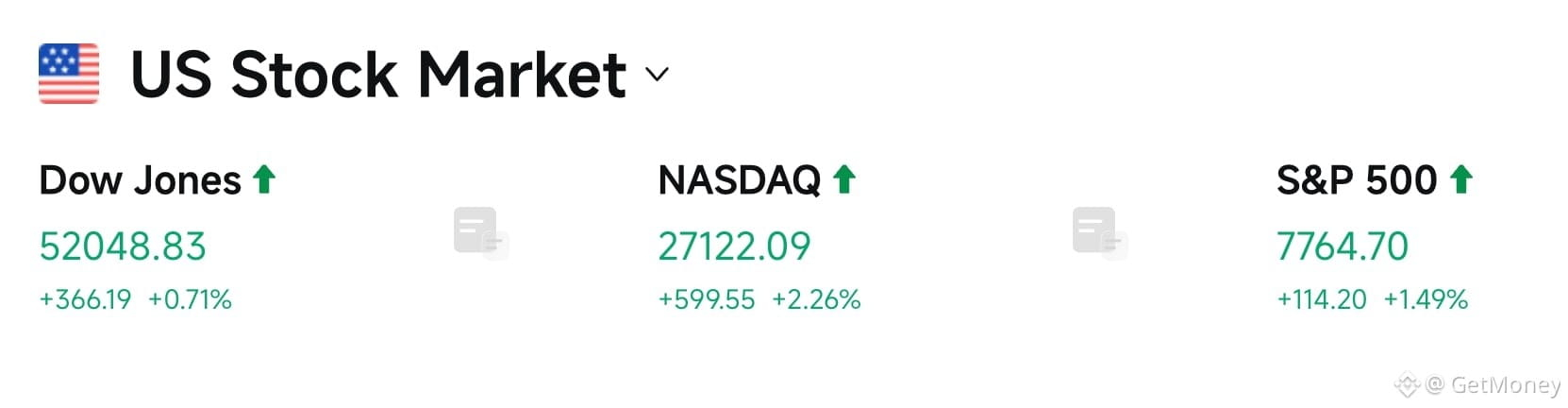Select the S&P 500 index label

pos(1357,180)
